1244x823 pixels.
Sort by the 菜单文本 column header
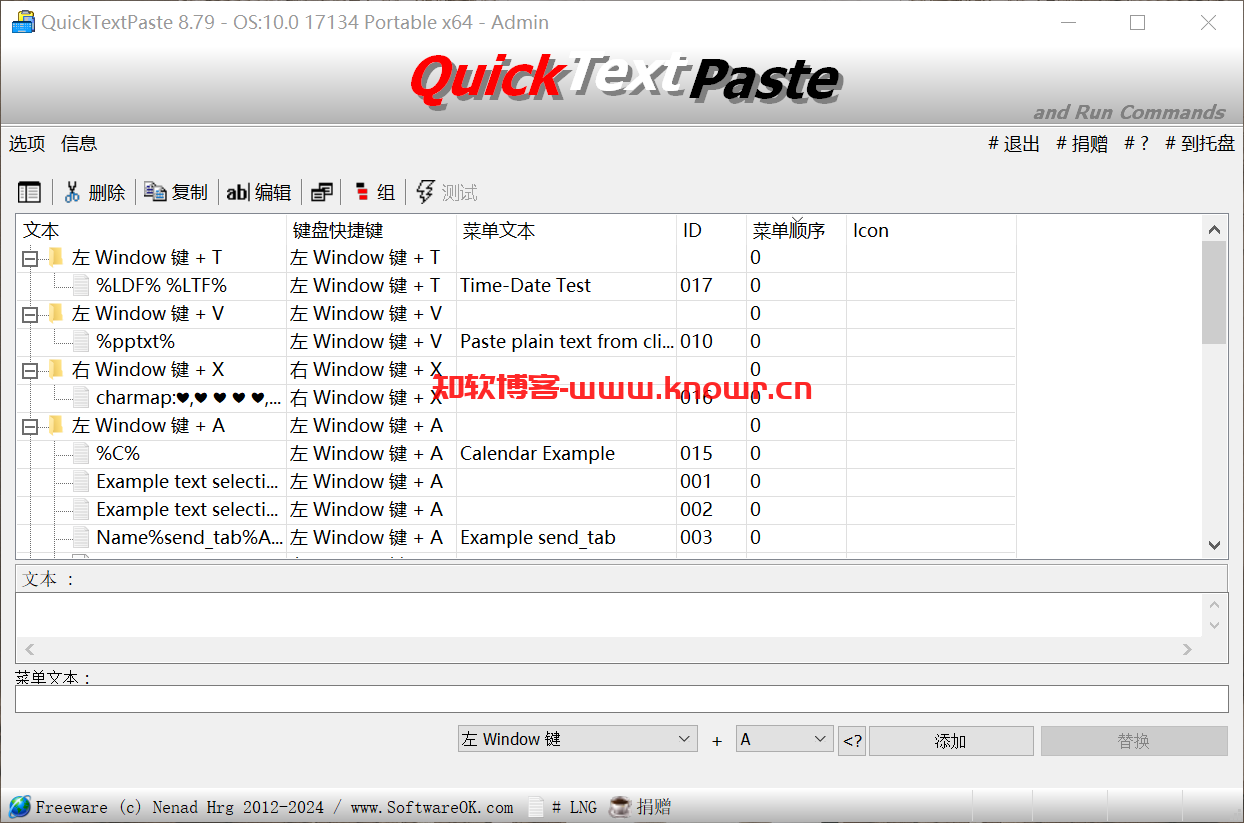(x=567, y=230)
